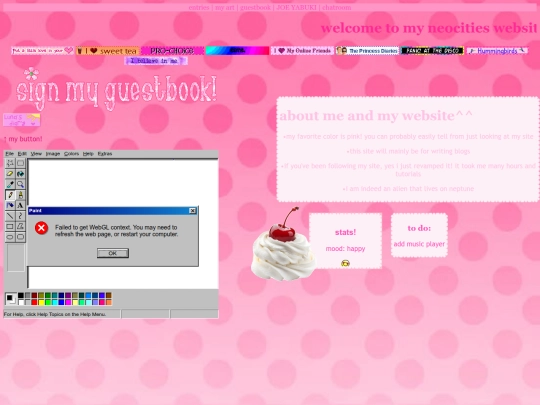Choose the Fill With Color bucket tool
Viewport: 540px width, 405px height.
(20, 174)
